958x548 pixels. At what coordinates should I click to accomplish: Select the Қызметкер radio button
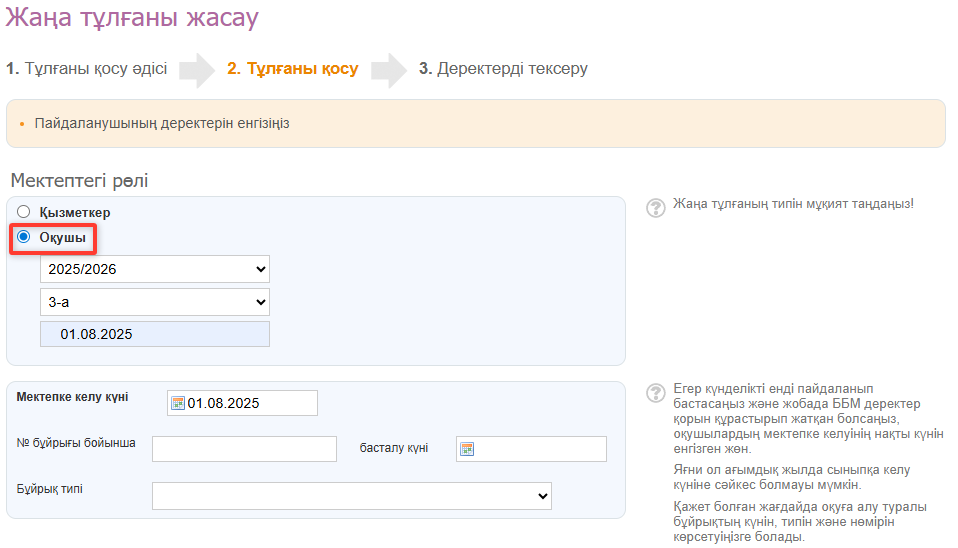click(x=24, y=212)
